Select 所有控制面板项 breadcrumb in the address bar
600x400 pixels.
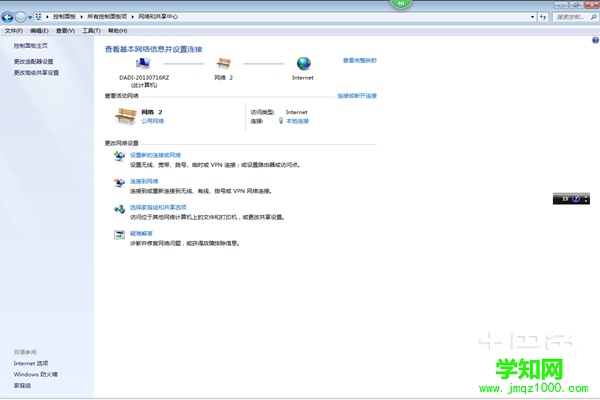(x=107, y=16)
